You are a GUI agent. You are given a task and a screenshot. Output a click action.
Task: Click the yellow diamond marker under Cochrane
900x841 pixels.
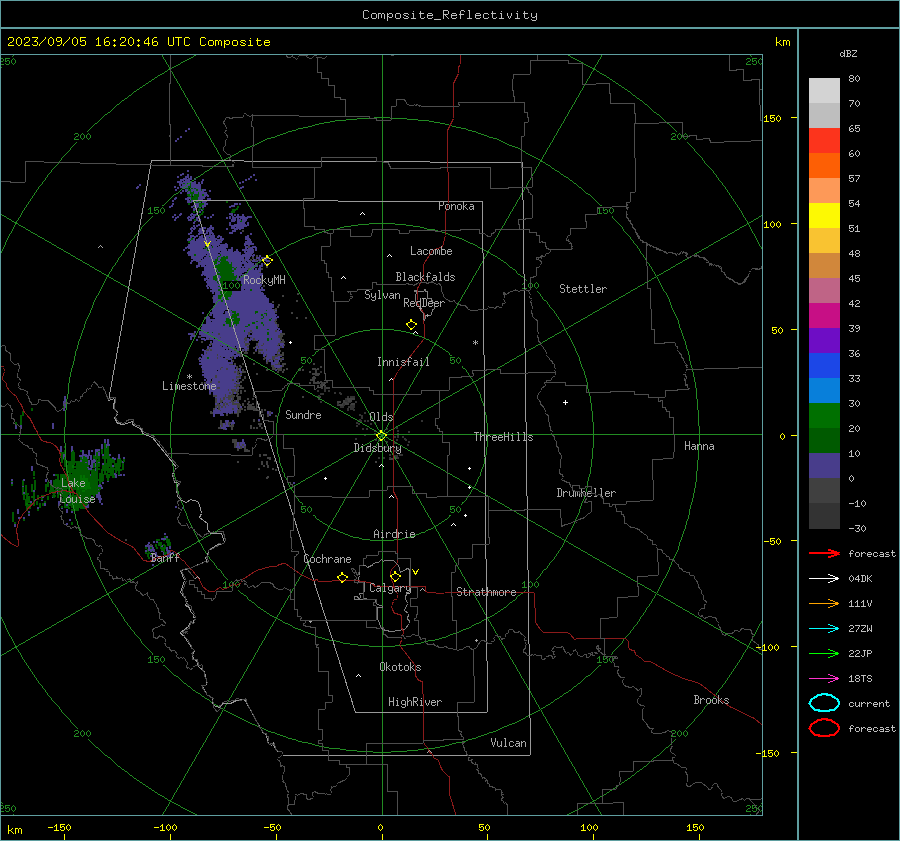click(x=342, y=577)
